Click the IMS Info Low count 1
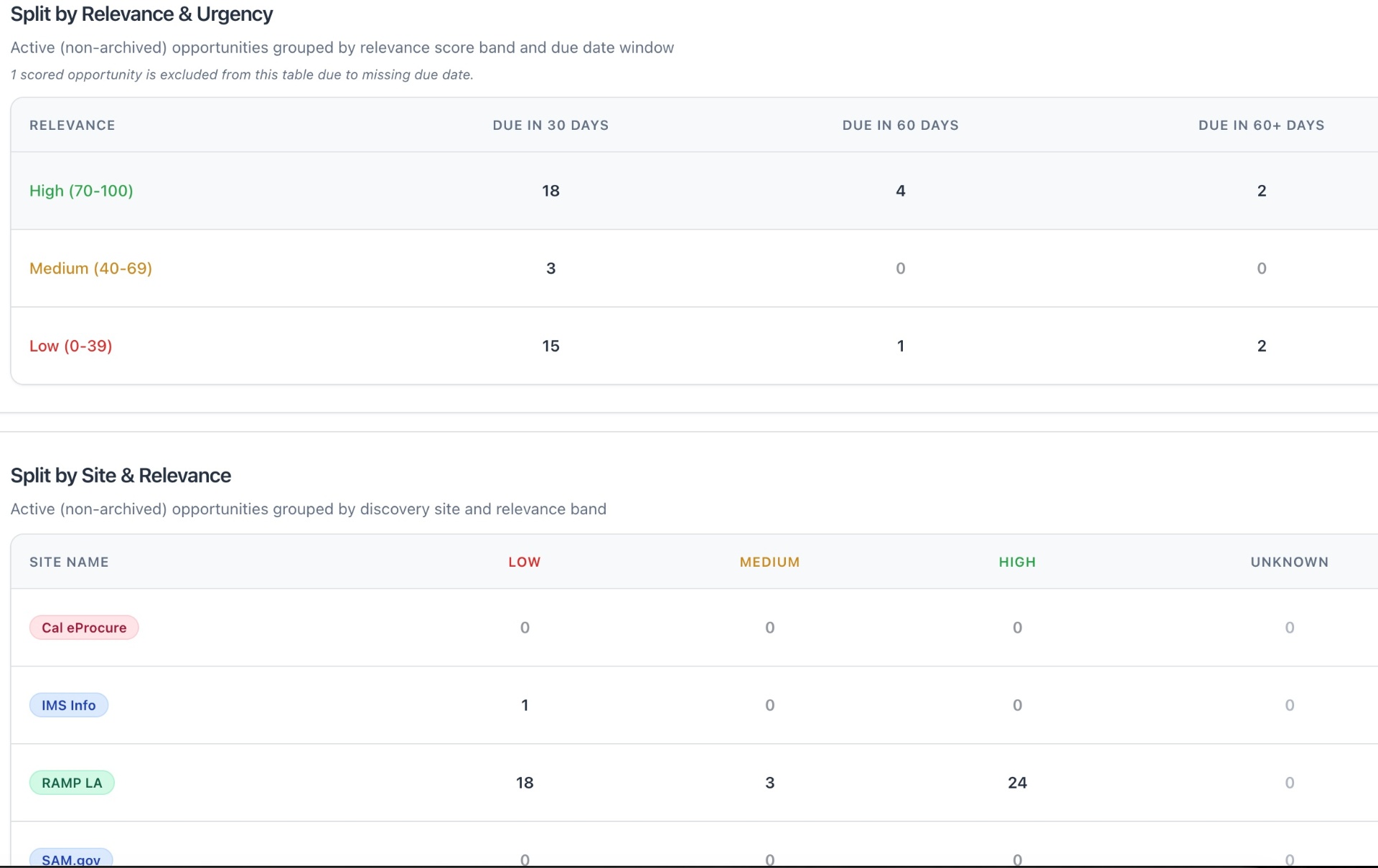The image size is (1378, 868). coord(525,705)
